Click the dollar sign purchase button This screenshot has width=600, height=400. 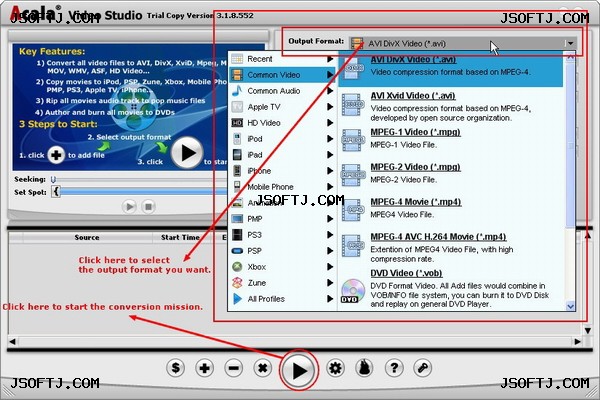[x=176, y=368]
